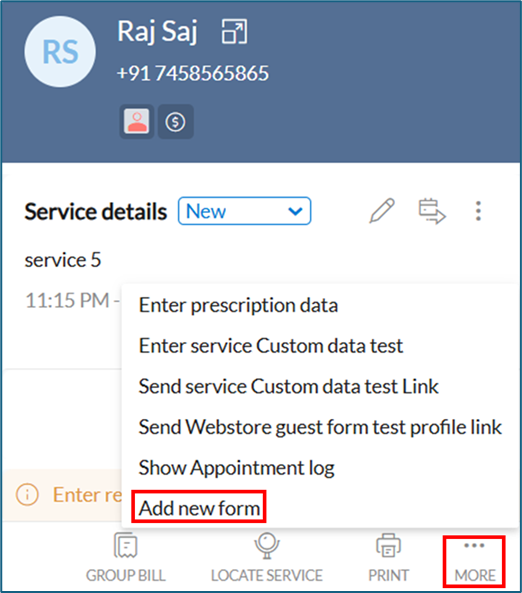Choose Enter service Custom data test
The width and height of the screenshot is (522, 593).
click(x=271, y=346)
